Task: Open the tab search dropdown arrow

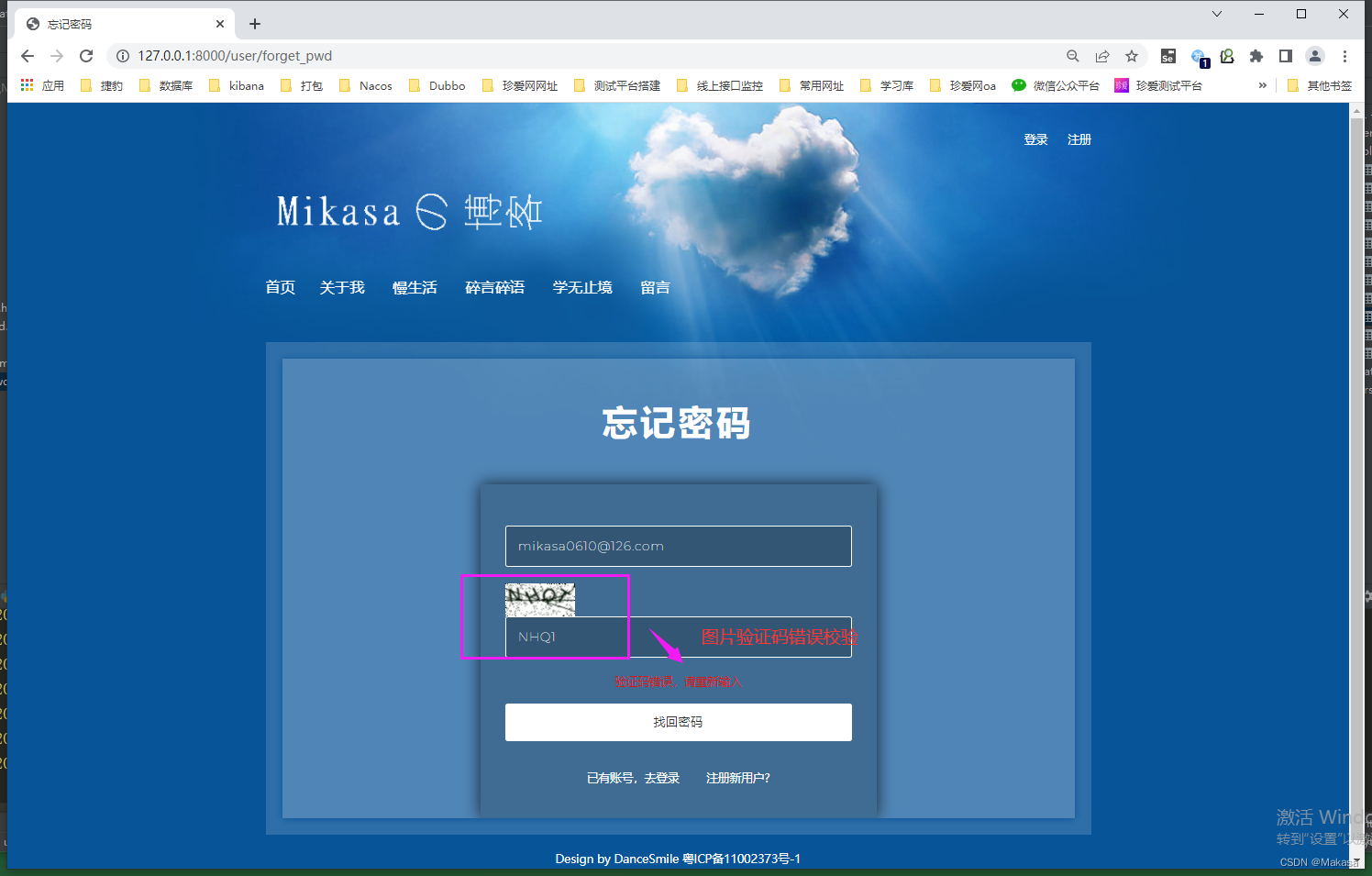Action: click(x=1217, y=14)
